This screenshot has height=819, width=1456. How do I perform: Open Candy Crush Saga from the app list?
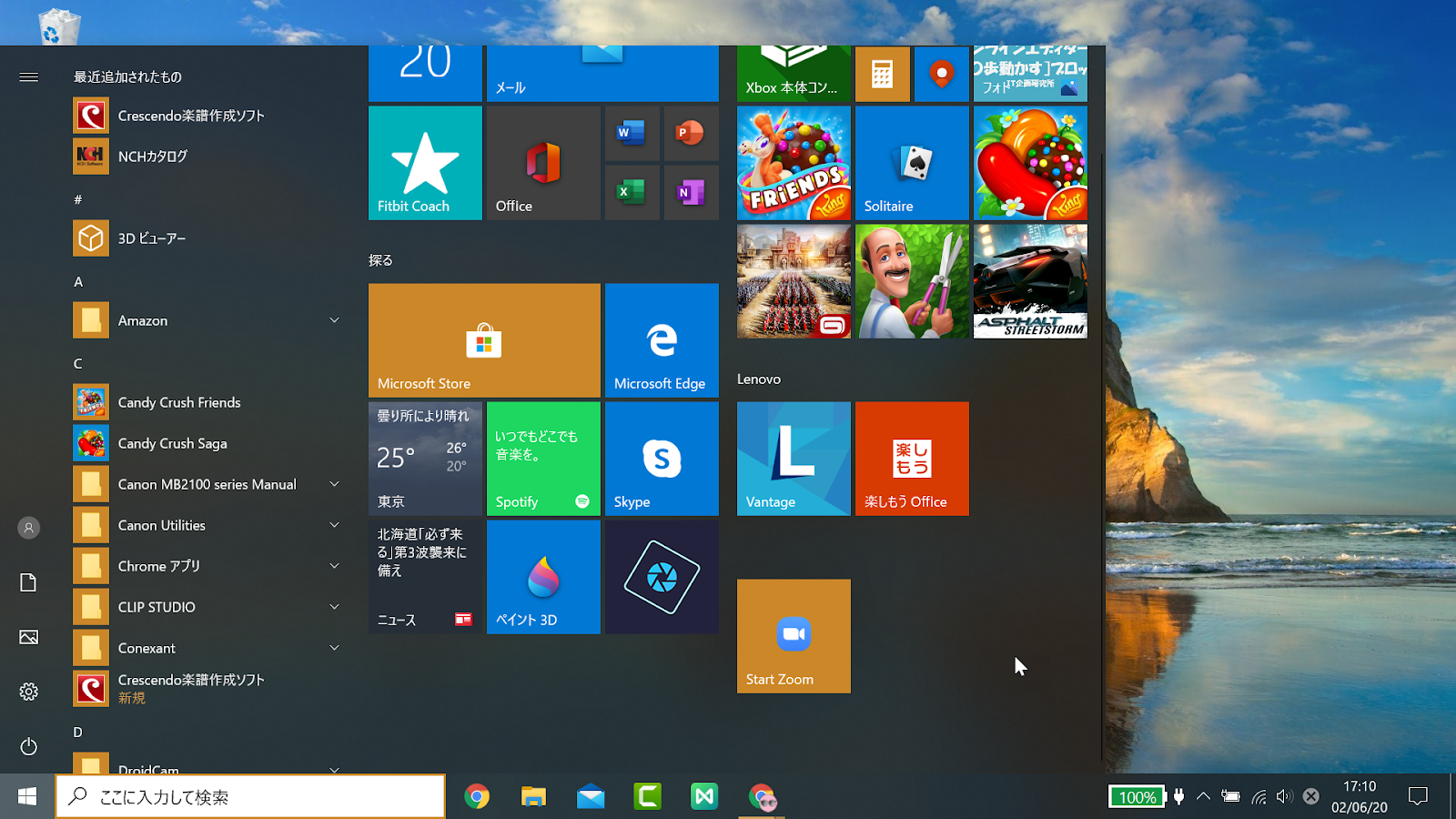209,443
